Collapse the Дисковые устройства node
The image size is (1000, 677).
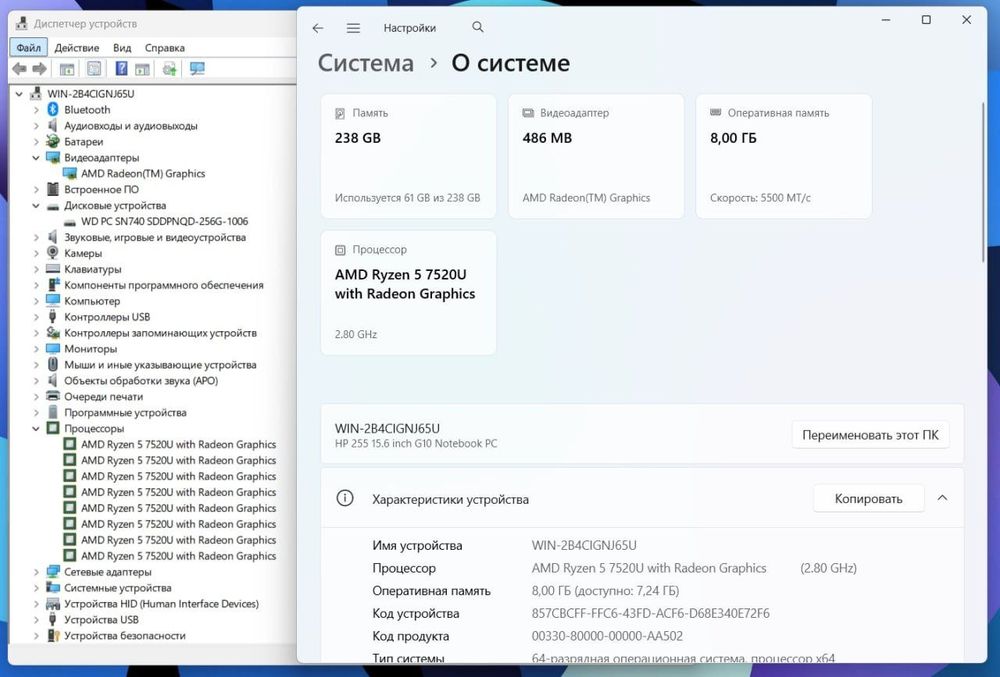click(x=36, y=205)
